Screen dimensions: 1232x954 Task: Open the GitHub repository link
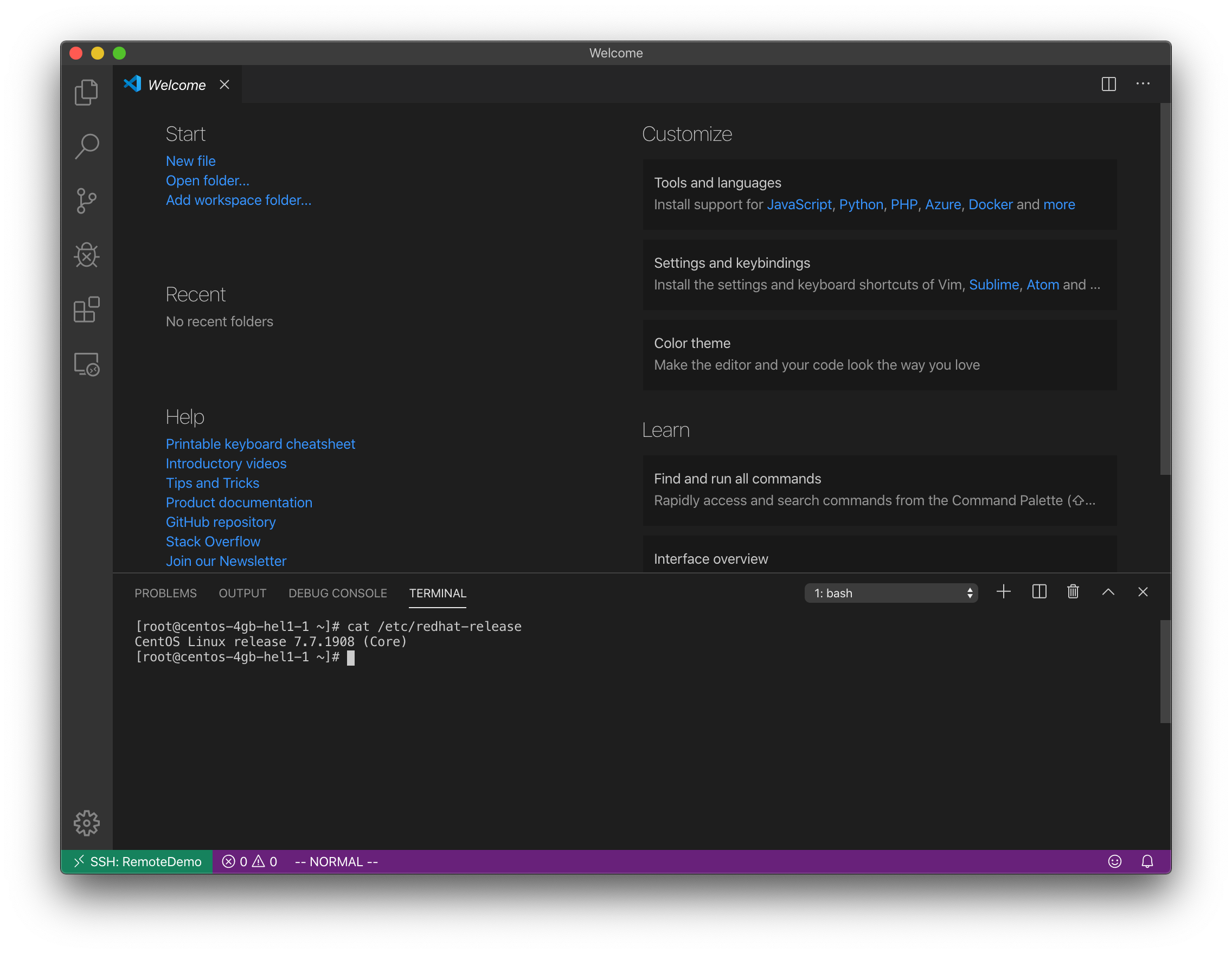tap(221, 522)
